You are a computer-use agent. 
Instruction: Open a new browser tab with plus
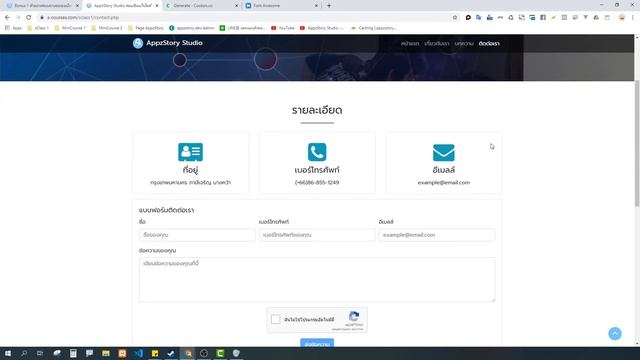coord(329,6)
